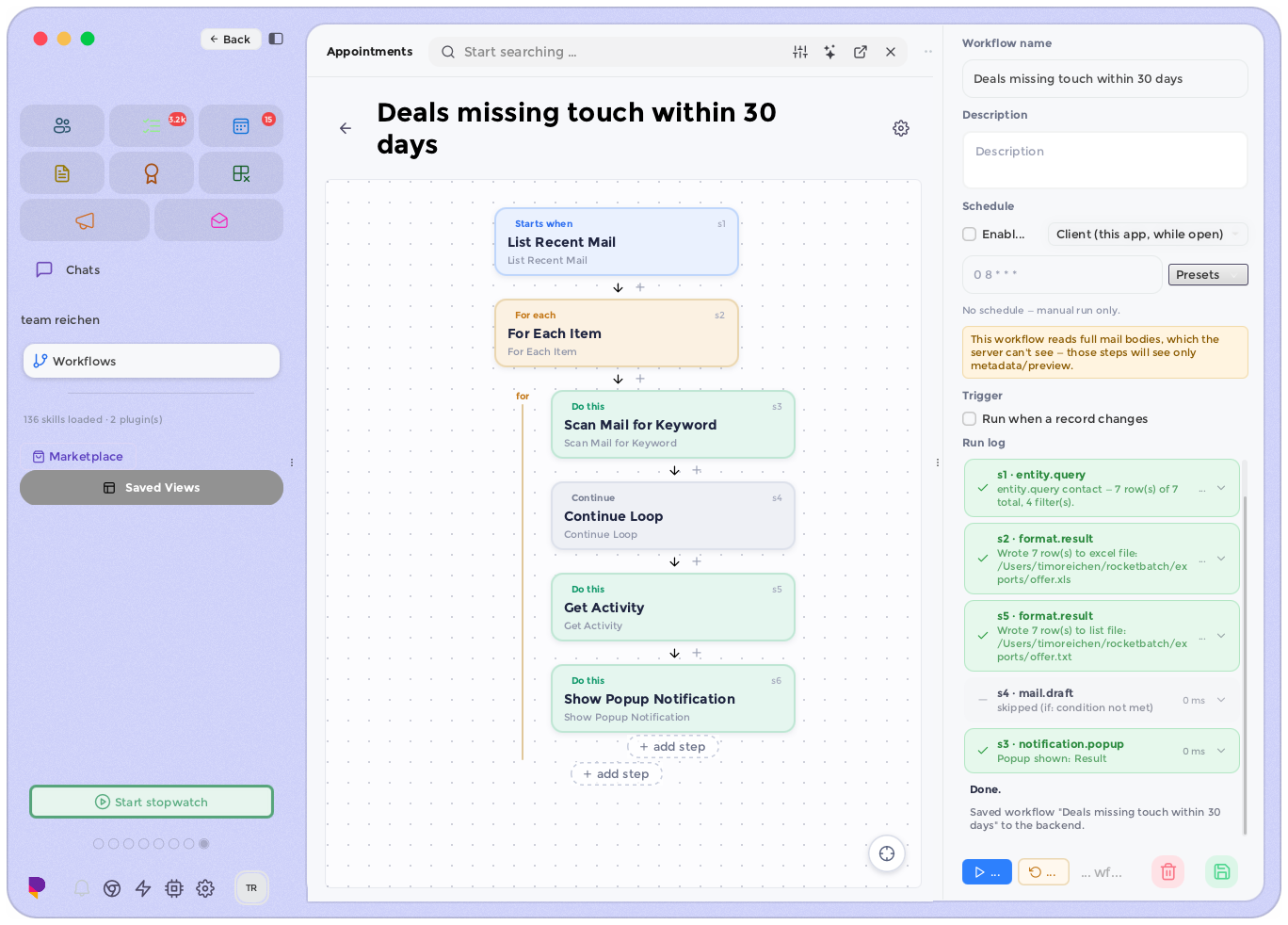The image size is (1288, 925).
Task: Run the workflow with the blue play button
Action: pos(987,872)
